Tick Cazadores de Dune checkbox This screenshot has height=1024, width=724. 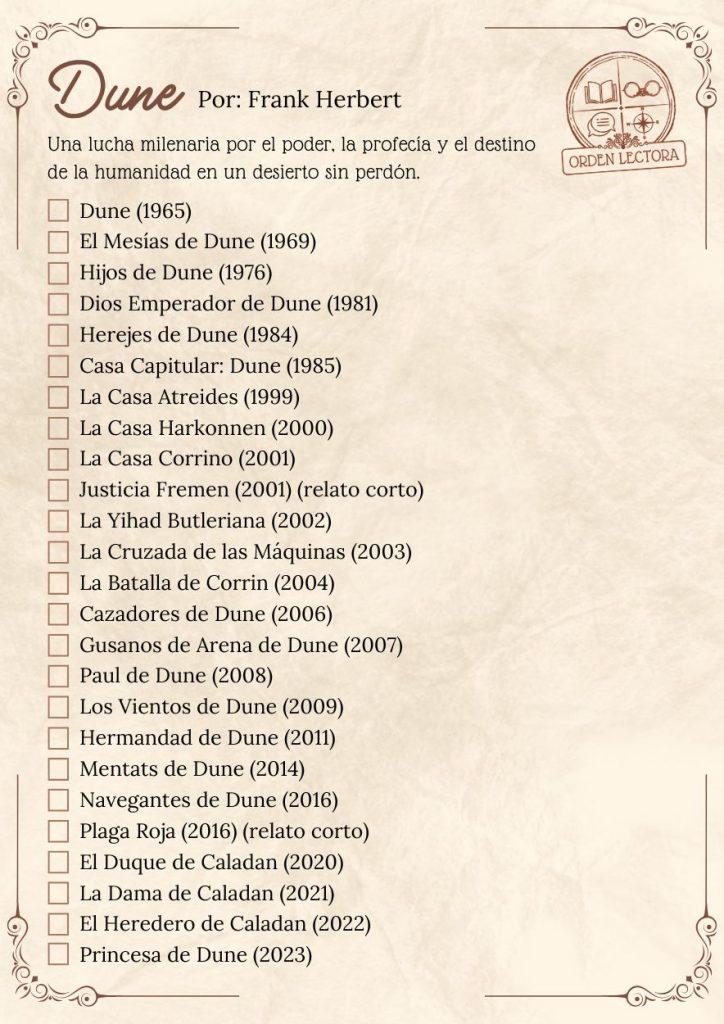point(59,614)
